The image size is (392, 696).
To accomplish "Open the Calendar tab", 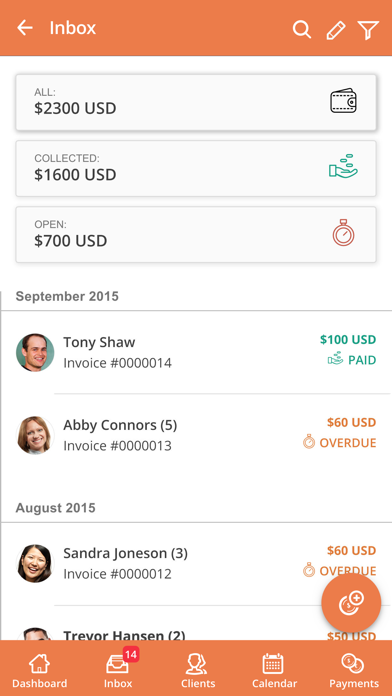I will (x=274, y=670).
